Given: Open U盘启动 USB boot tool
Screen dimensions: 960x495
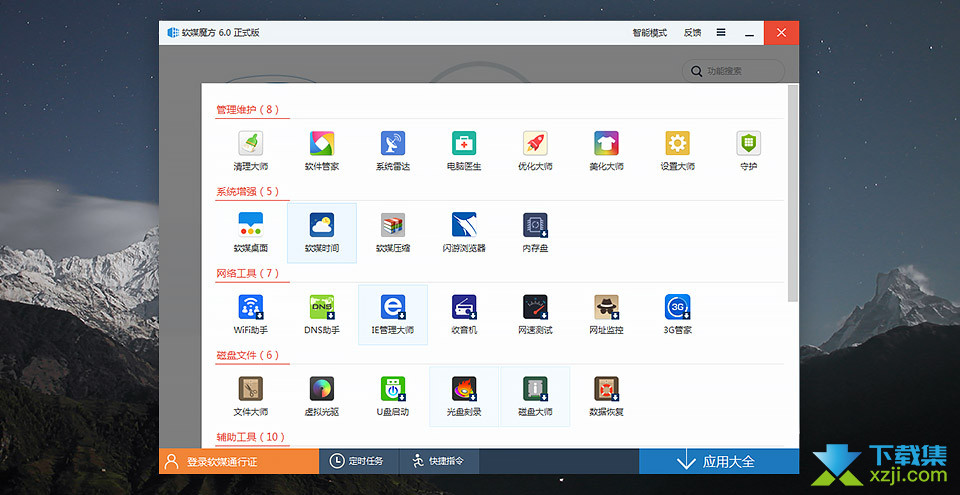Looking at the screenshot, I should 393,396.
